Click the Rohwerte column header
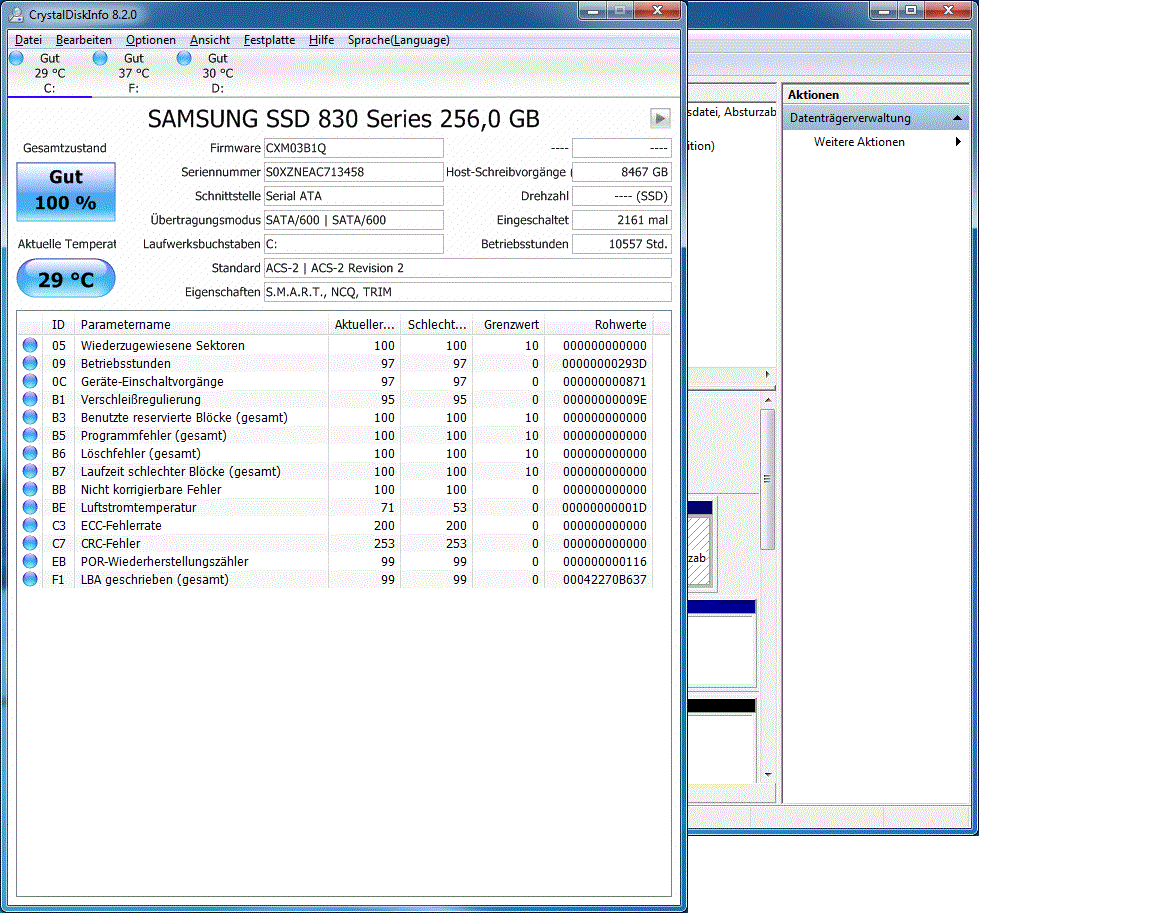 point(599,324)
